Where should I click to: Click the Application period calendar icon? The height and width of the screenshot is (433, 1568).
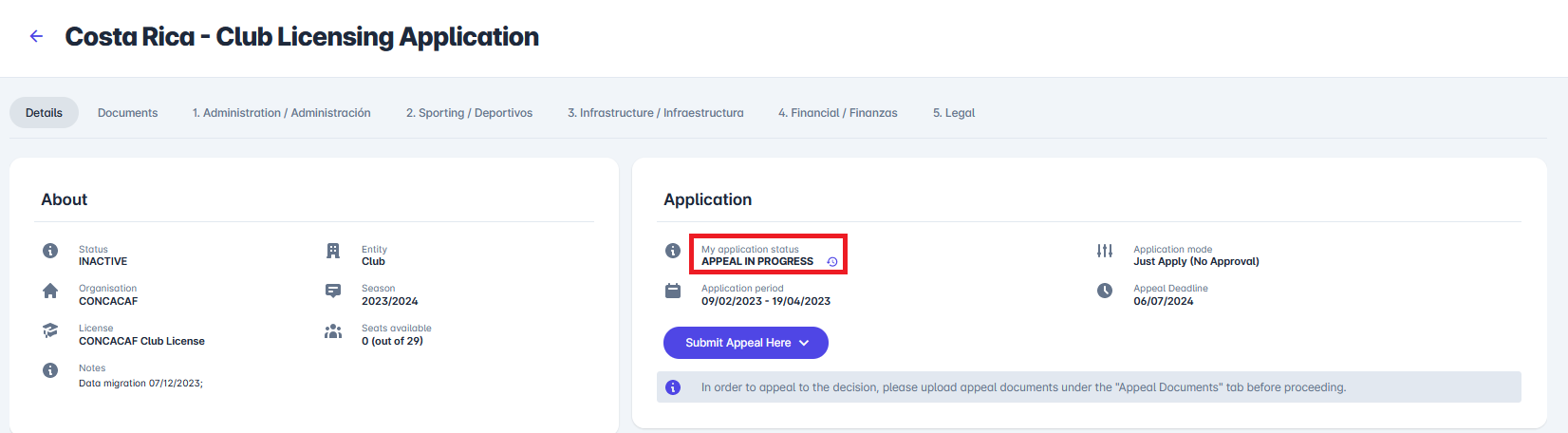(x=673, y=291)
